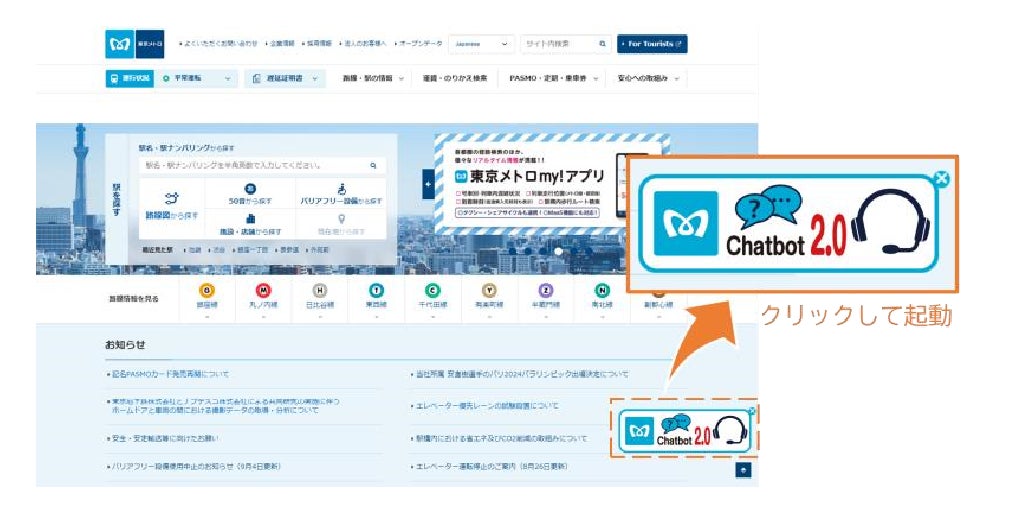The image size is (1009, 527).
Task: Open the 採用情報 link
Action: coord(317,44)
